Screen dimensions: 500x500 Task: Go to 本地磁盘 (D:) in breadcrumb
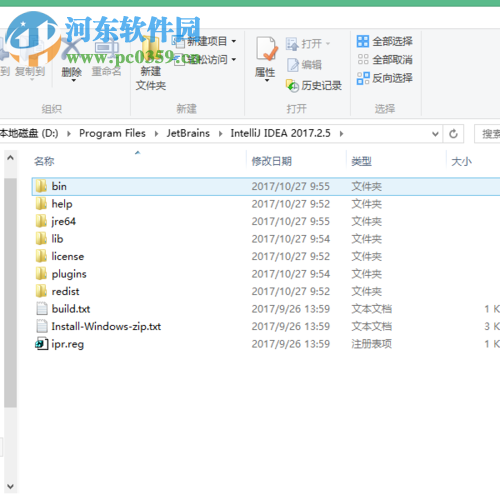pos(29,133)
